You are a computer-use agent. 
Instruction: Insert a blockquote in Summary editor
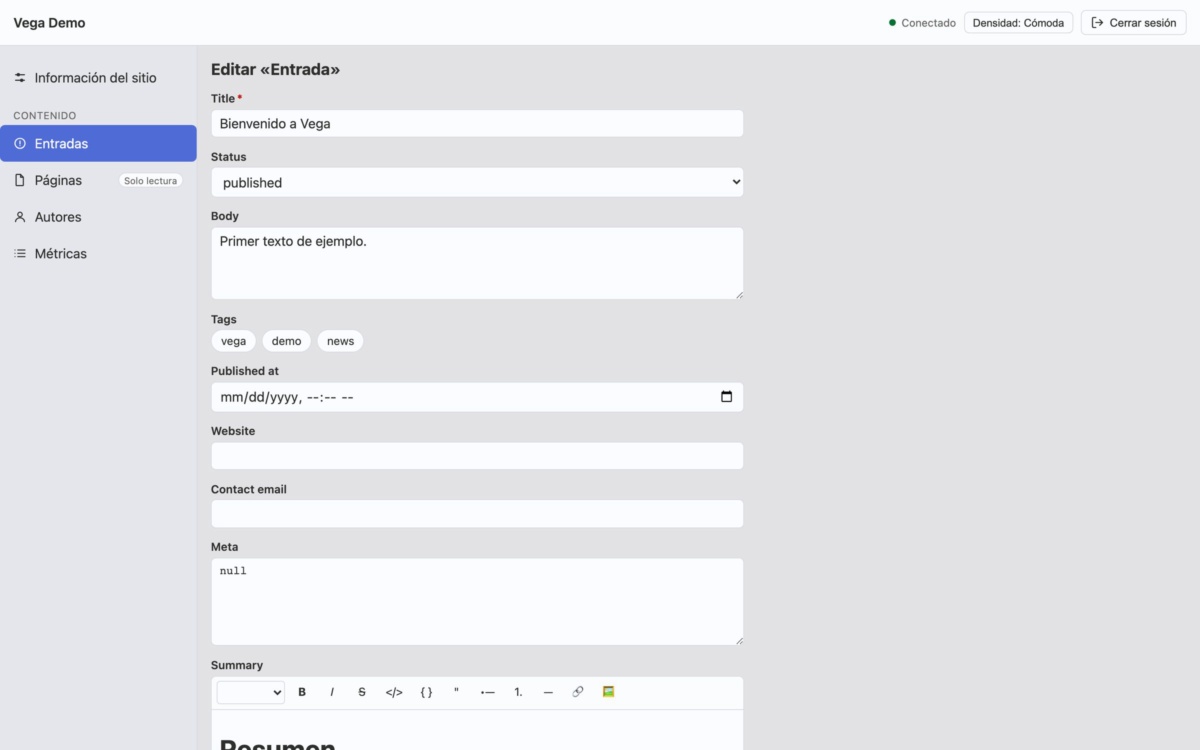[456, 692]
